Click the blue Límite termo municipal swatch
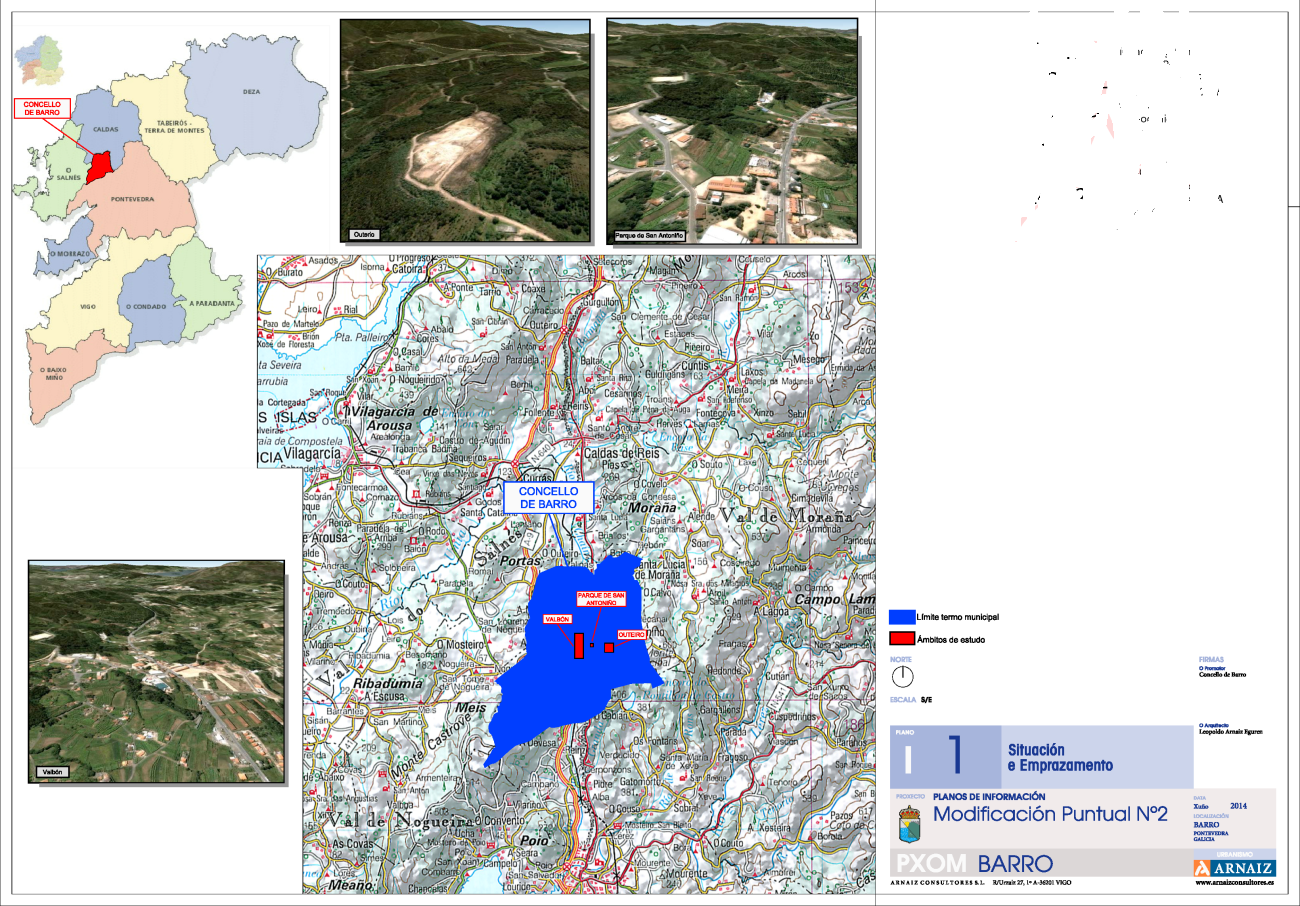 coord(902,617)
